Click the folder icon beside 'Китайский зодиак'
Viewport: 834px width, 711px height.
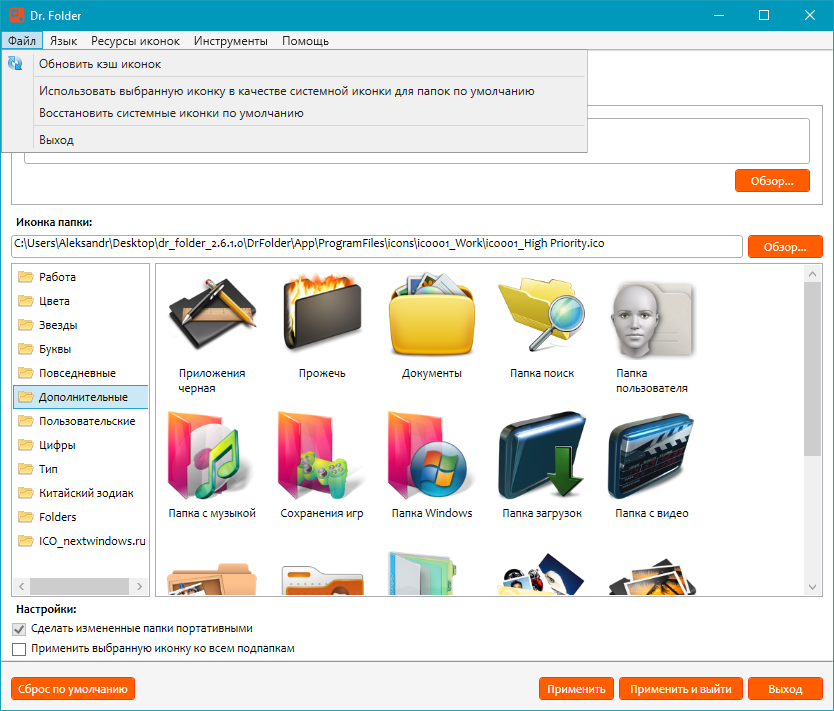pos(25,493)
